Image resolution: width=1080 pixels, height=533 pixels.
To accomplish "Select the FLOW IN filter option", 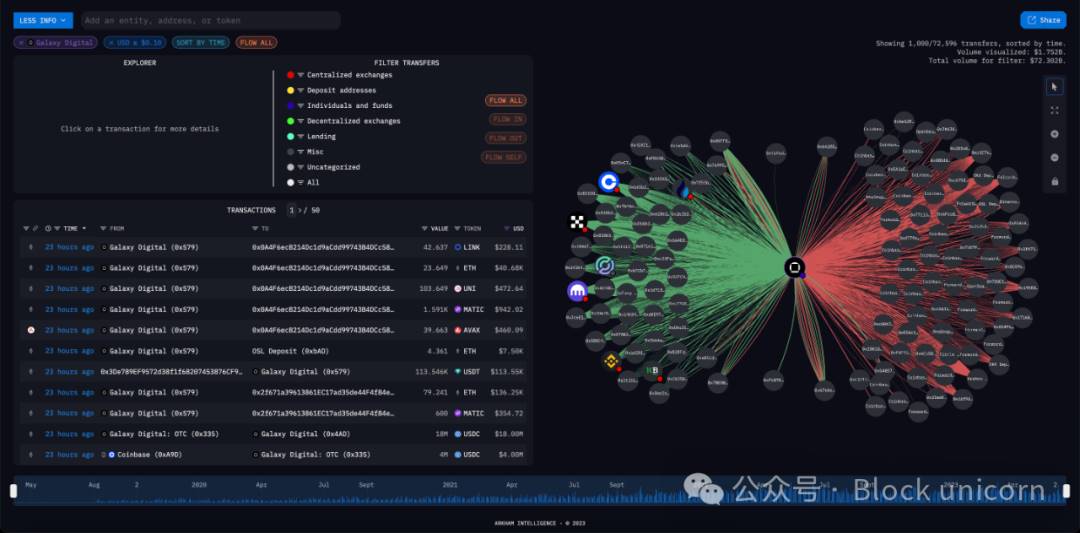I will 506,119.
